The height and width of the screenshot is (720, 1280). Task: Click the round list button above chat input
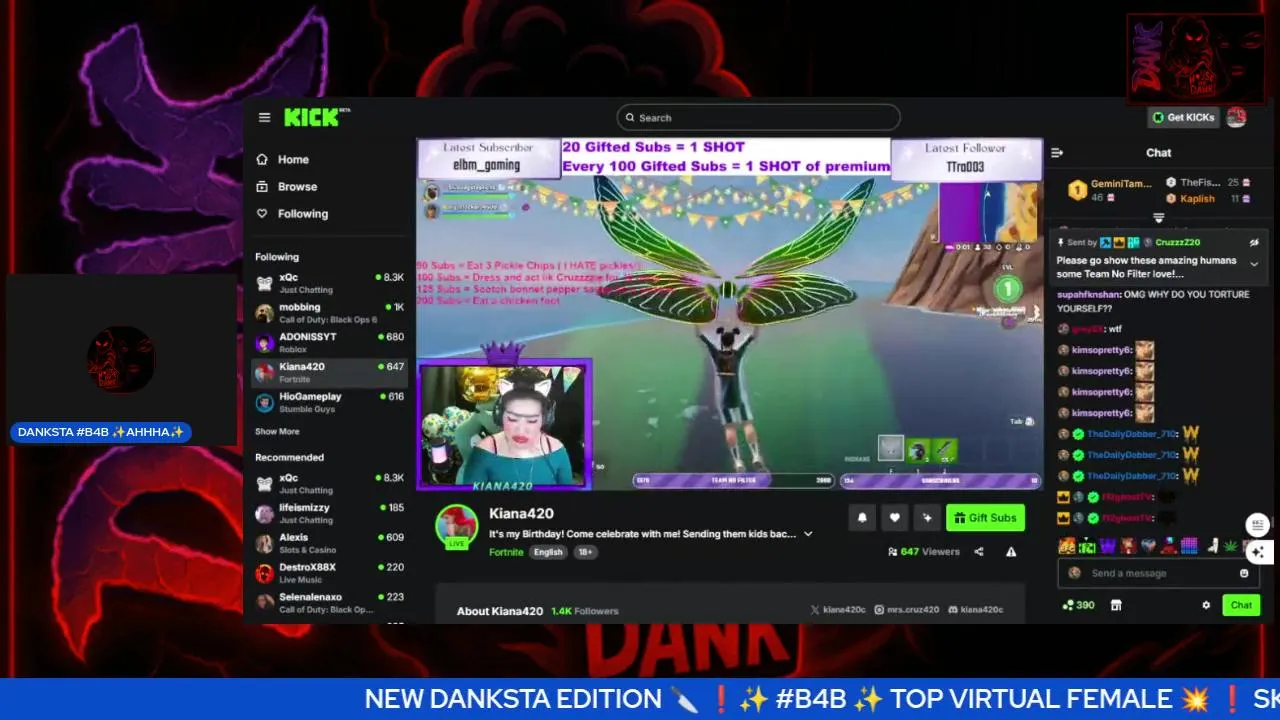click(1258, 525)
